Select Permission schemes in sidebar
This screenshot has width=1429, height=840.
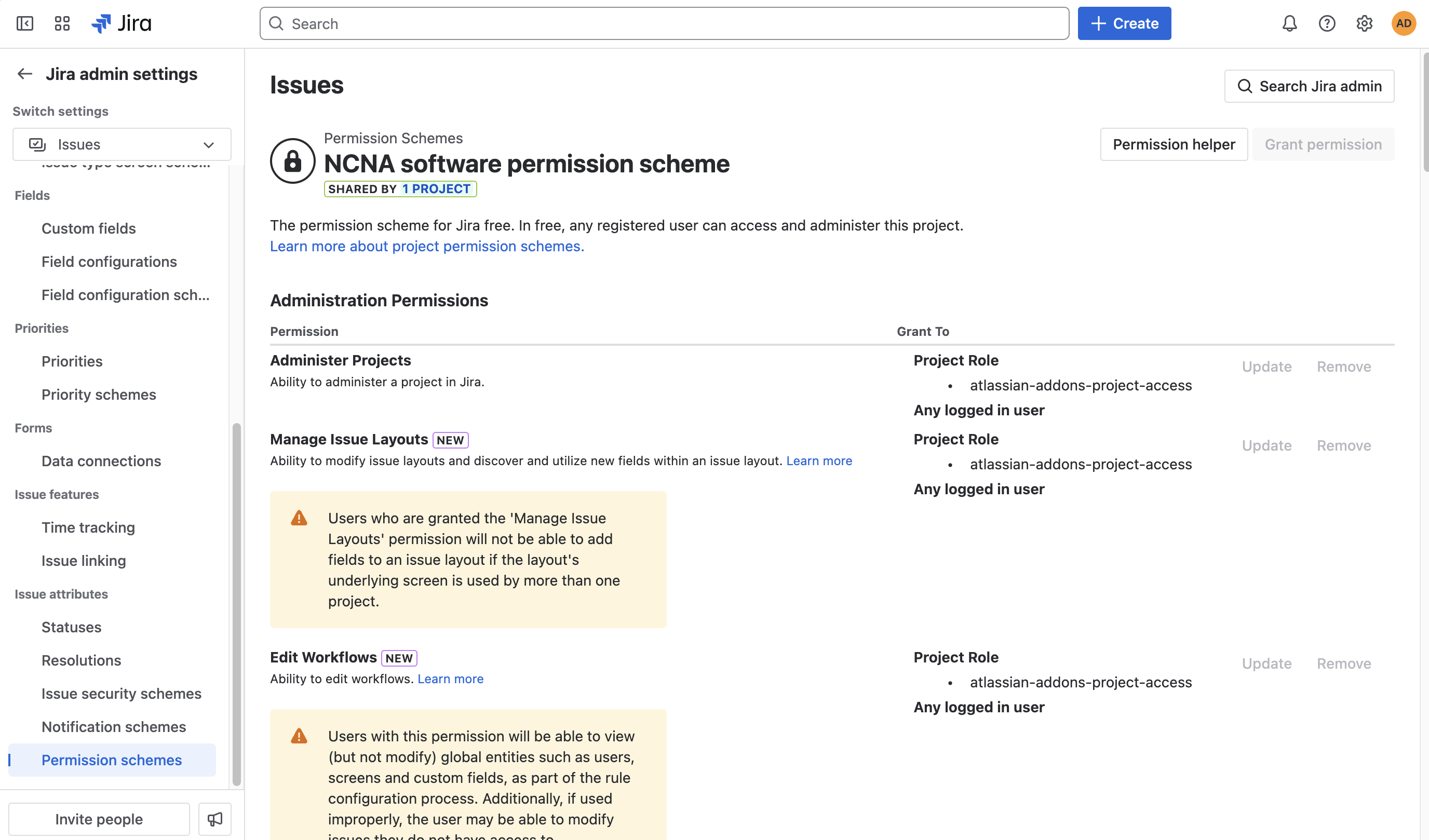point(112,760)
